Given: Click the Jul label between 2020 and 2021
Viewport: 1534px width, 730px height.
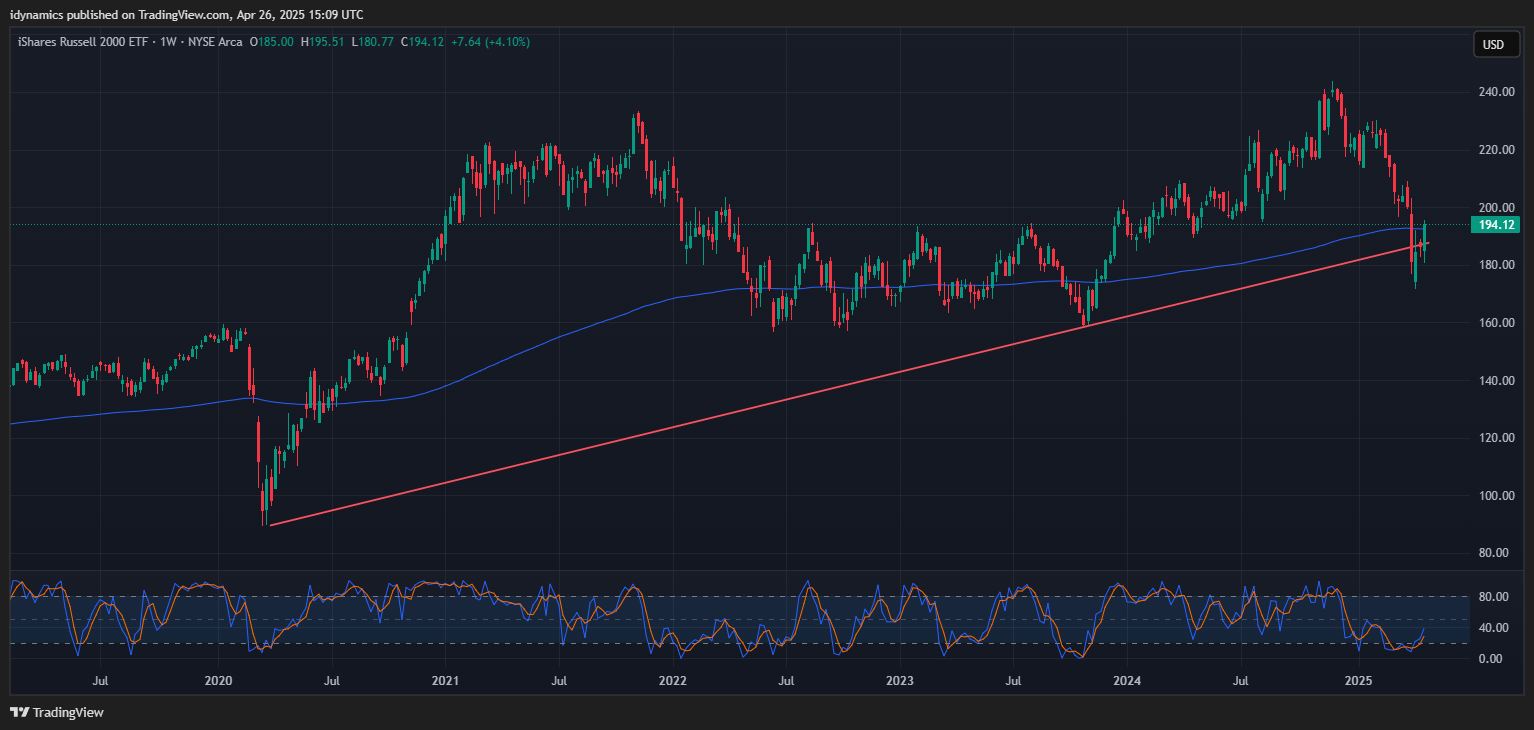Looking at the screenshot, I should coord(332,681).
